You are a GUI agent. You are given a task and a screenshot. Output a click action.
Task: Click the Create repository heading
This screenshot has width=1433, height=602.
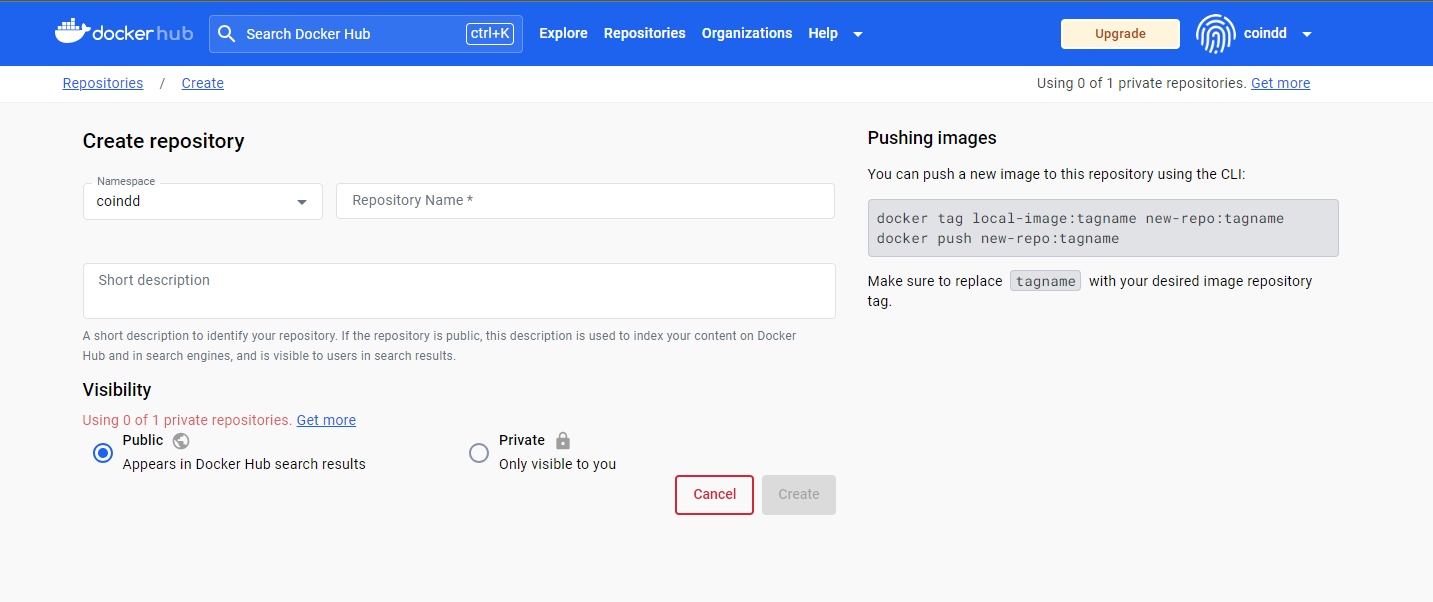163,141
